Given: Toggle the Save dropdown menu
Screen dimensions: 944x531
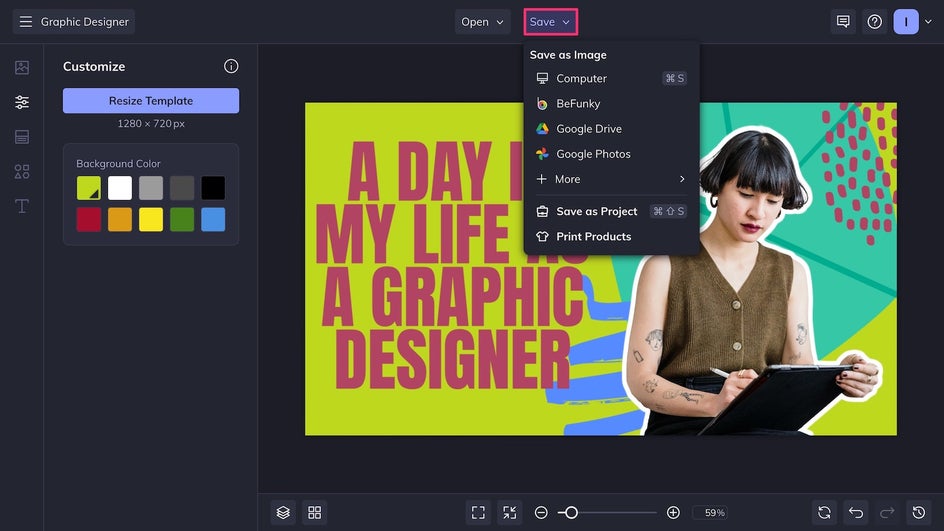Looking at the screenshot, I should pyautogui.click(x=550, y=22).
